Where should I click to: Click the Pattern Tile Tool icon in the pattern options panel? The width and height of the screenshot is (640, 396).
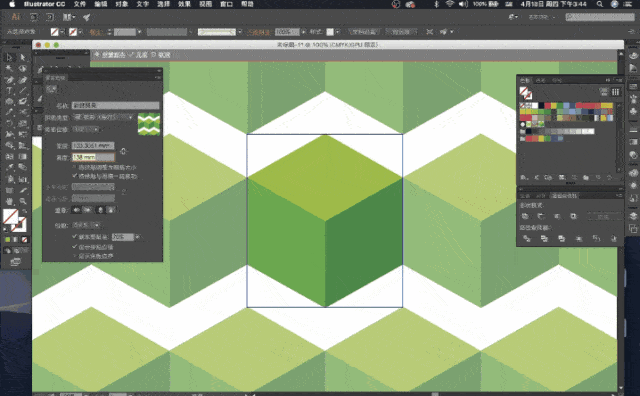coord(51,89)
